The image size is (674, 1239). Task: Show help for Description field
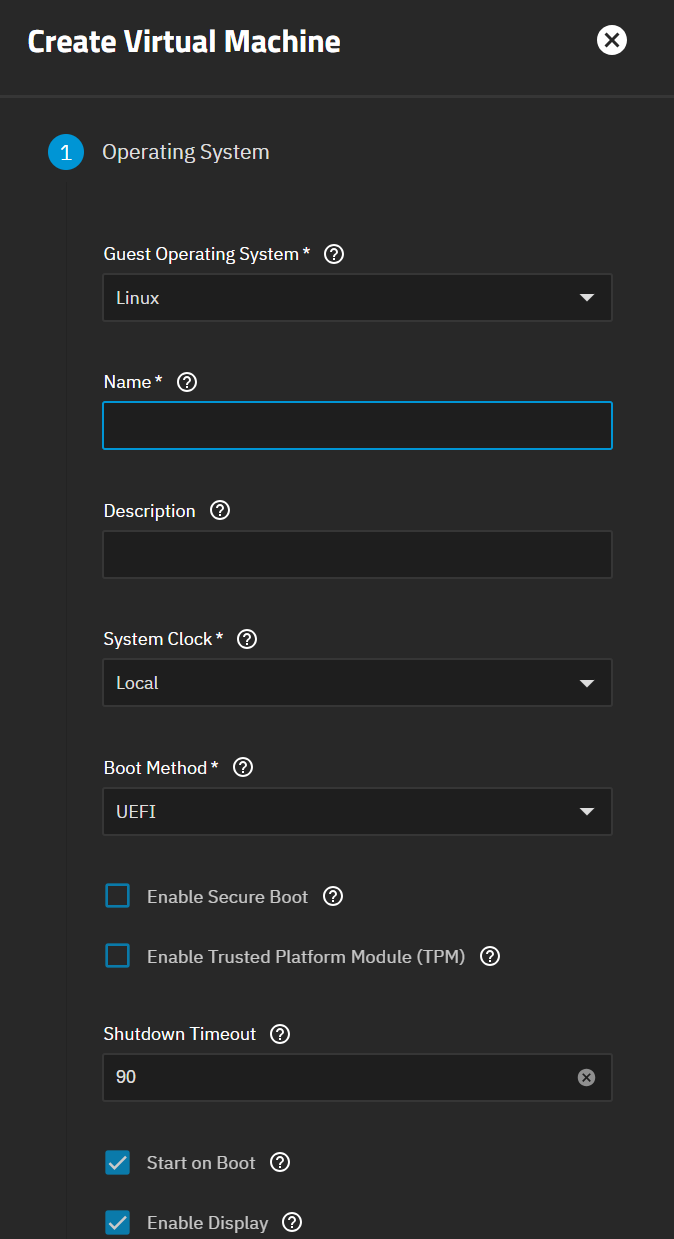(221, 510)
